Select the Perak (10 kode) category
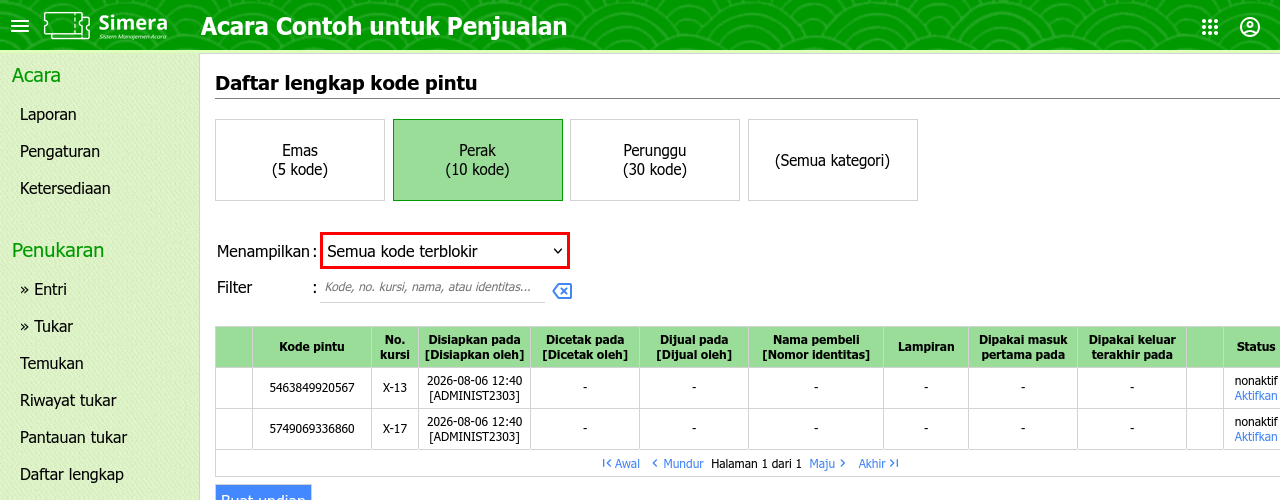 [478, 160]
